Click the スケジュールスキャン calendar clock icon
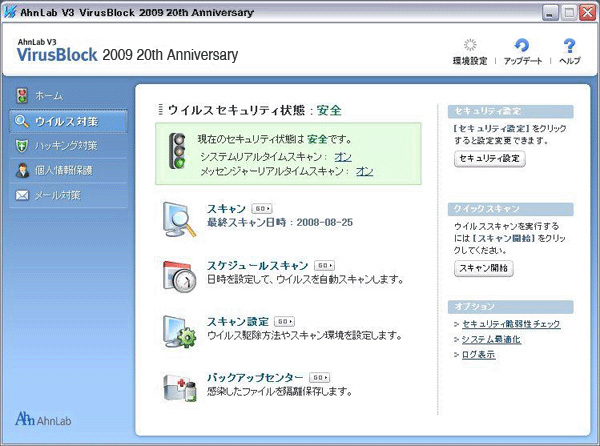 tap(179, 275)
